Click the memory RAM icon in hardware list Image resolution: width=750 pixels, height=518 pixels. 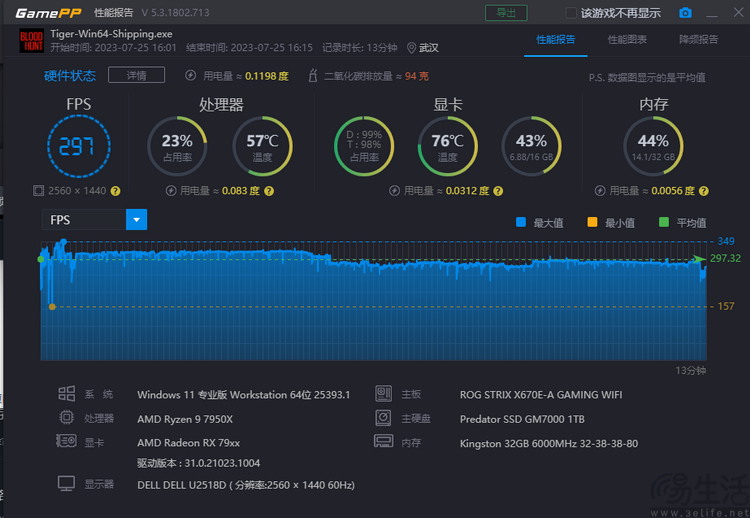pos(384,441)
